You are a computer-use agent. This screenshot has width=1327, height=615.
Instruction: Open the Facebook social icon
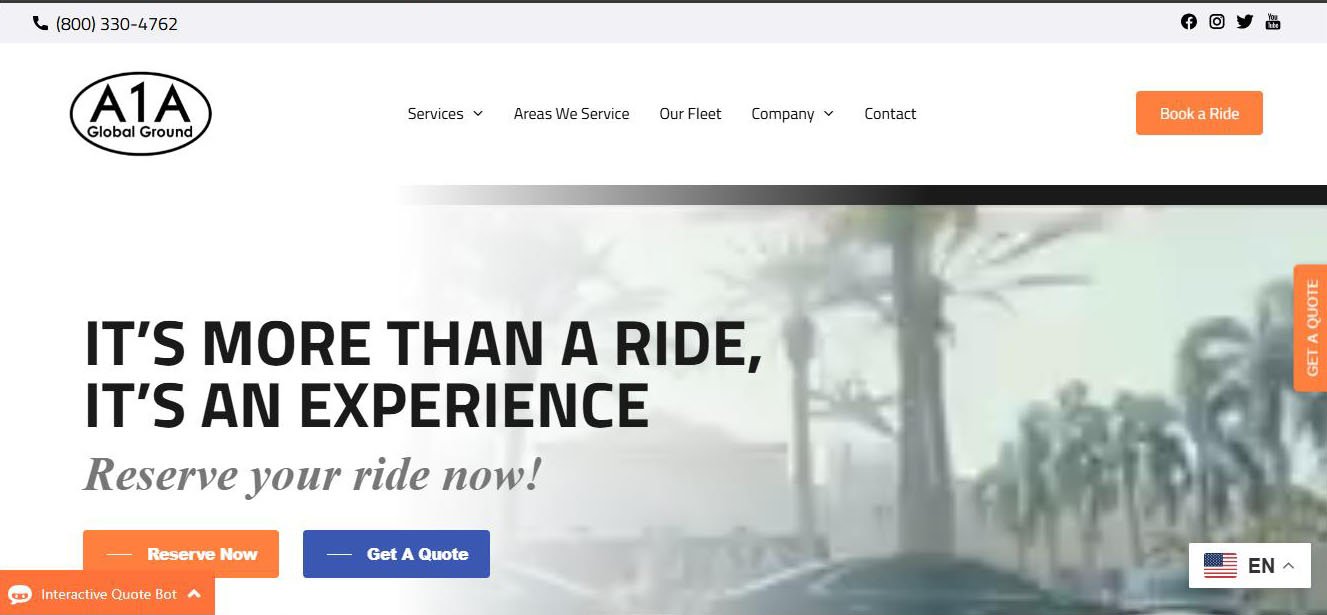[1188, 22]
